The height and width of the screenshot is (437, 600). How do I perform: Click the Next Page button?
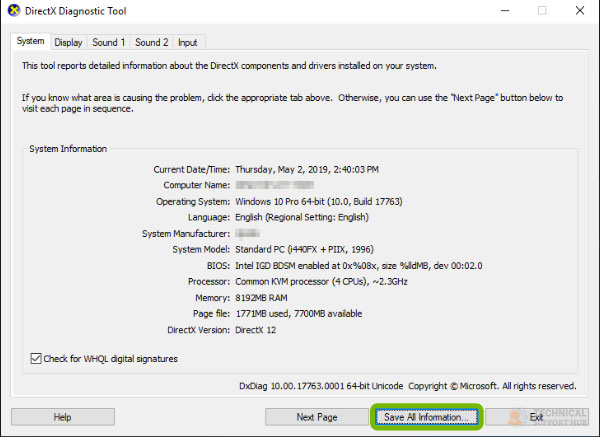coord(317,417)
